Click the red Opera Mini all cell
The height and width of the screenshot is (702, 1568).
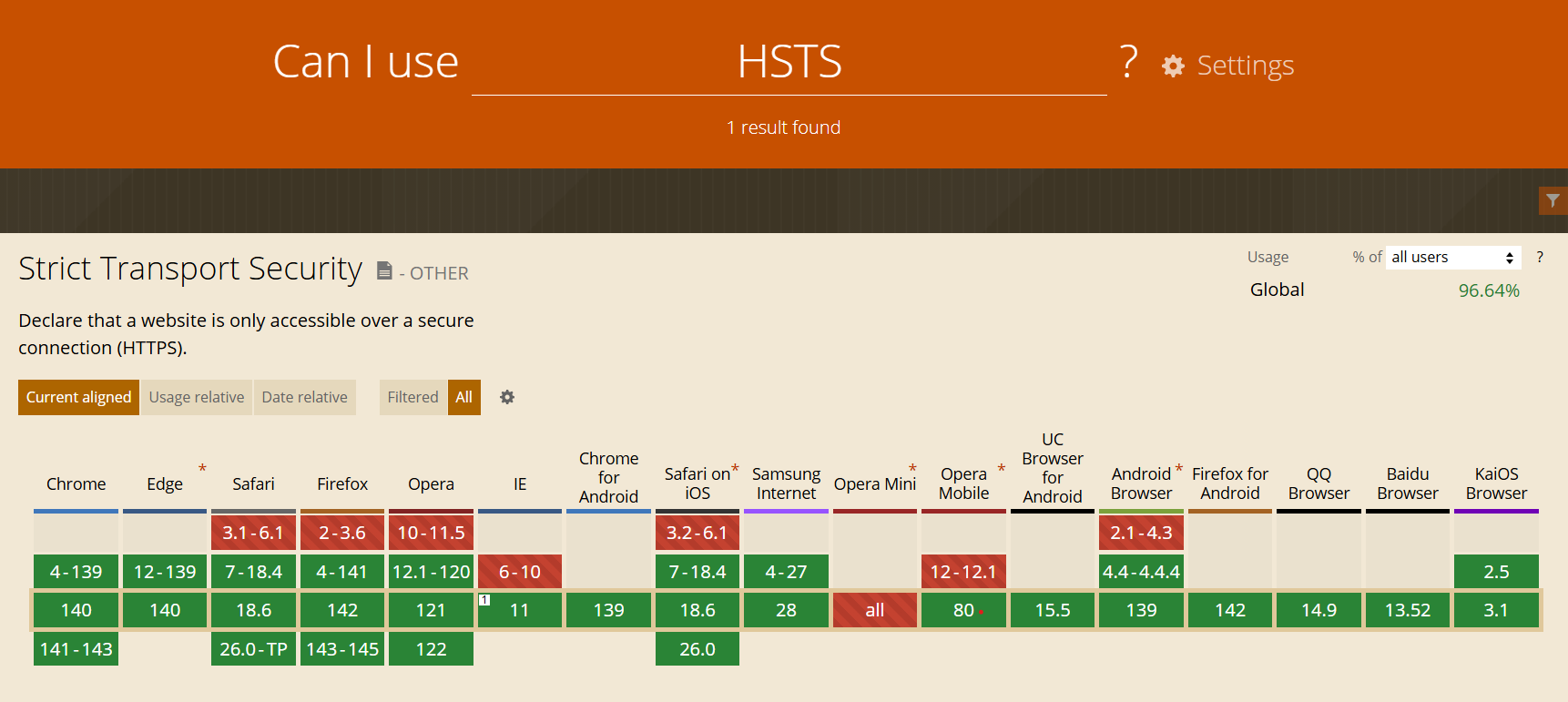(x=875, y=610)
